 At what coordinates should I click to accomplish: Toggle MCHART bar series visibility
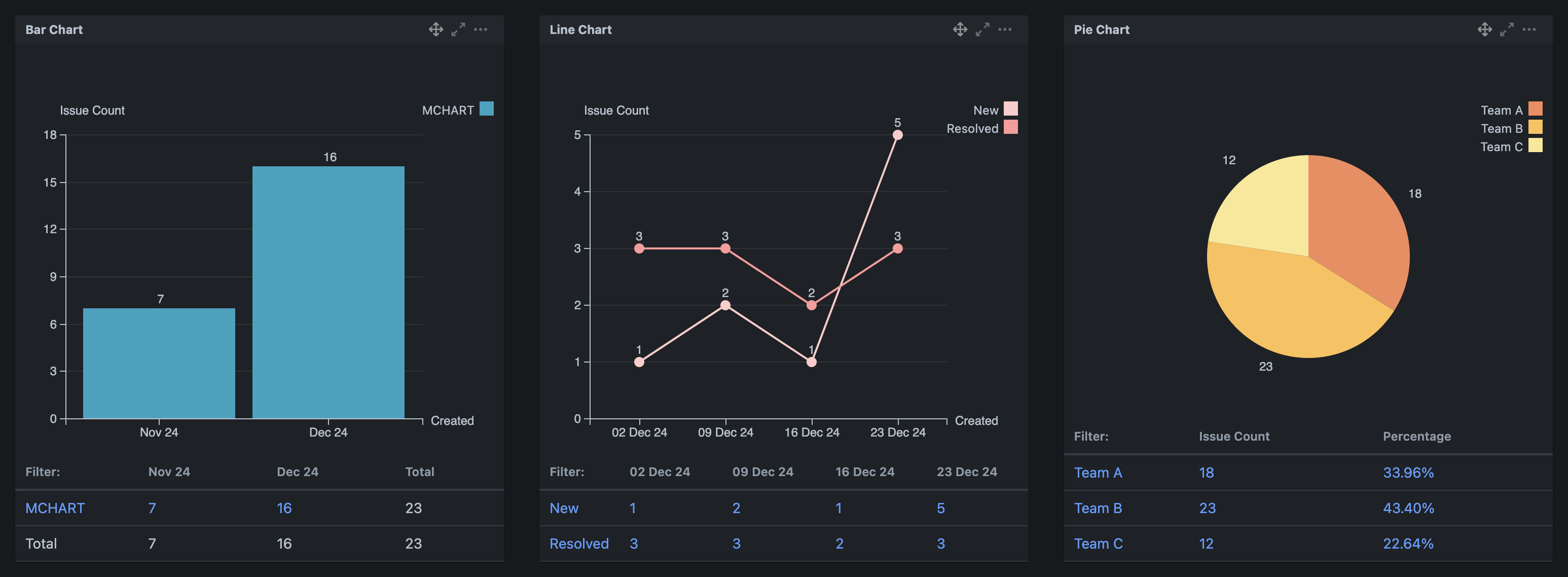pyautogui.click(x=456, y=109)
